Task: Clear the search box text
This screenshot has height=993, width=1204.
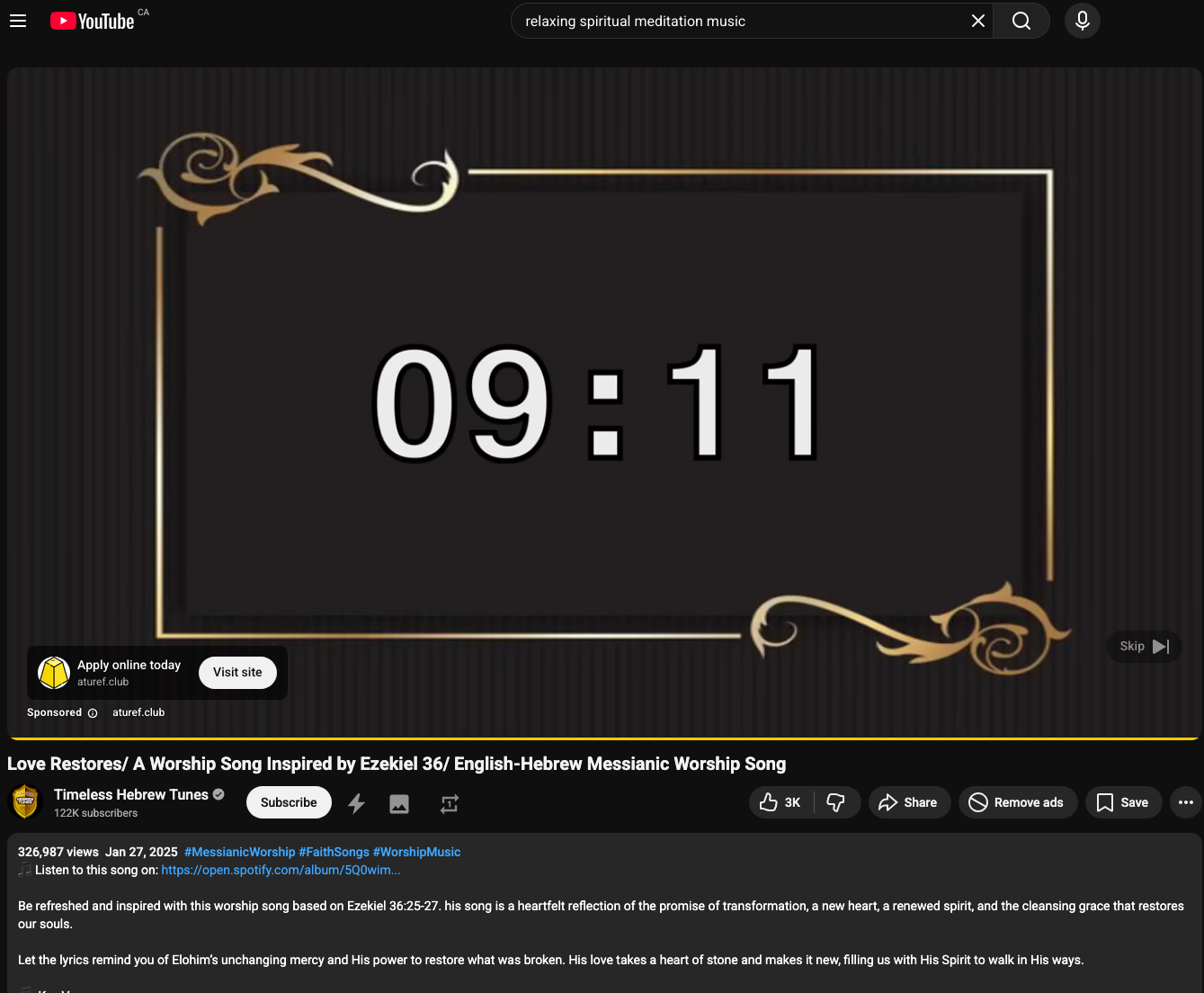Action: tap(978, 21)
